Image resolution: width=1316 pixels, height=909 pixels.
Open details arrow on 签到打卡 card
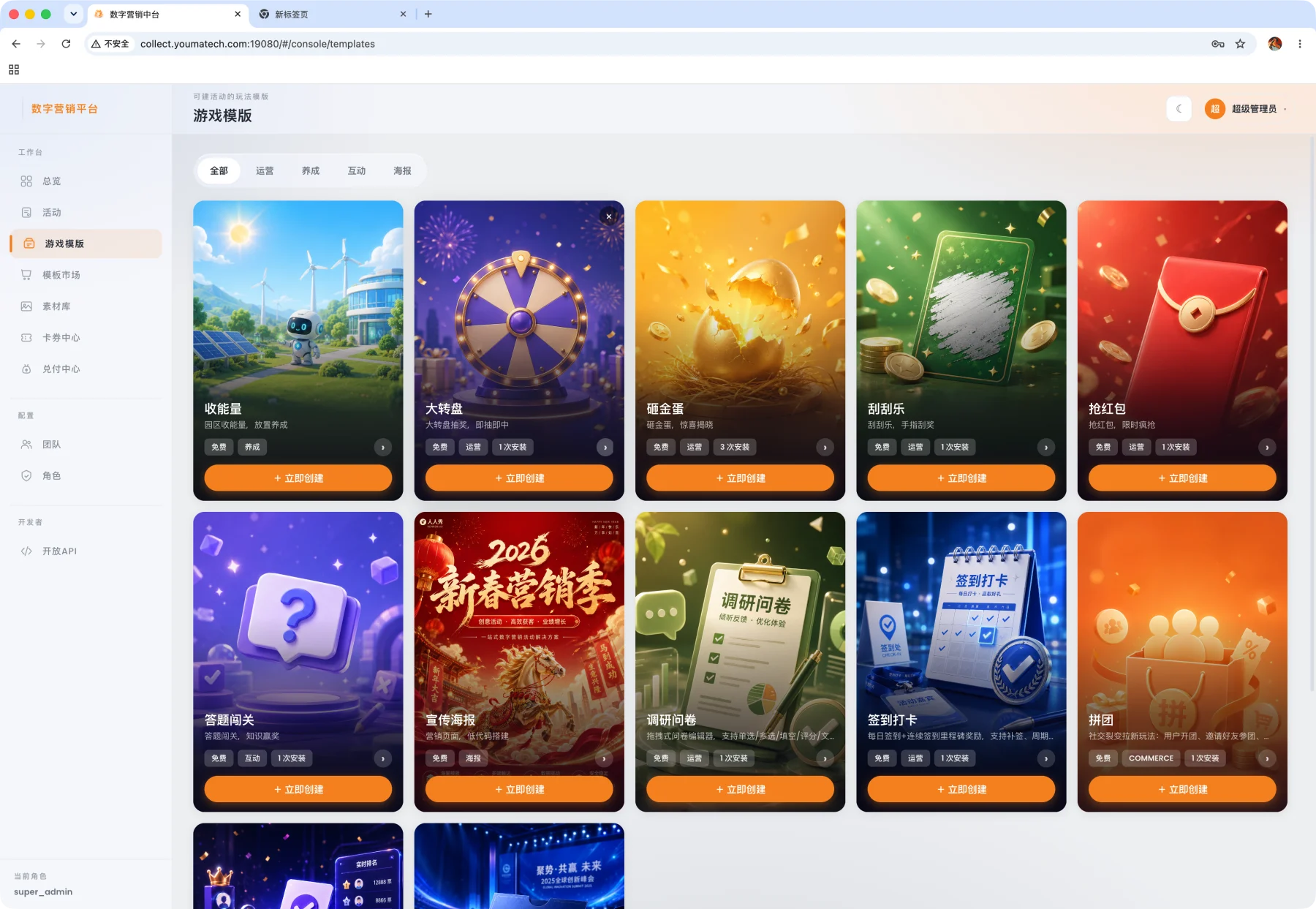coord(1046,759)
